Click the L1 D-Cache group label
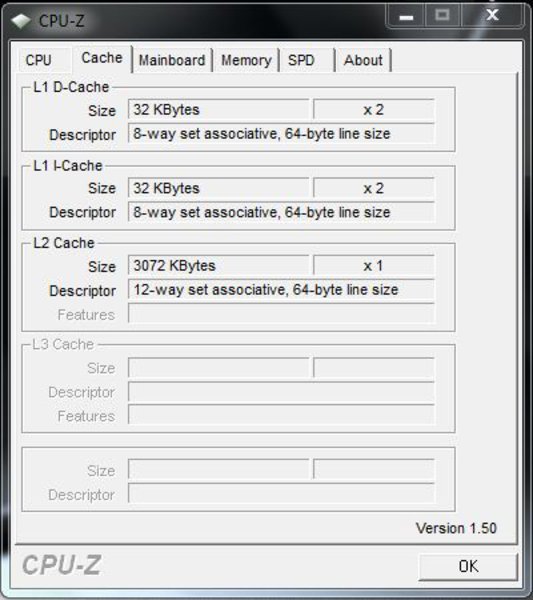The width and height of the screenshot is (533, 600). 71,87
